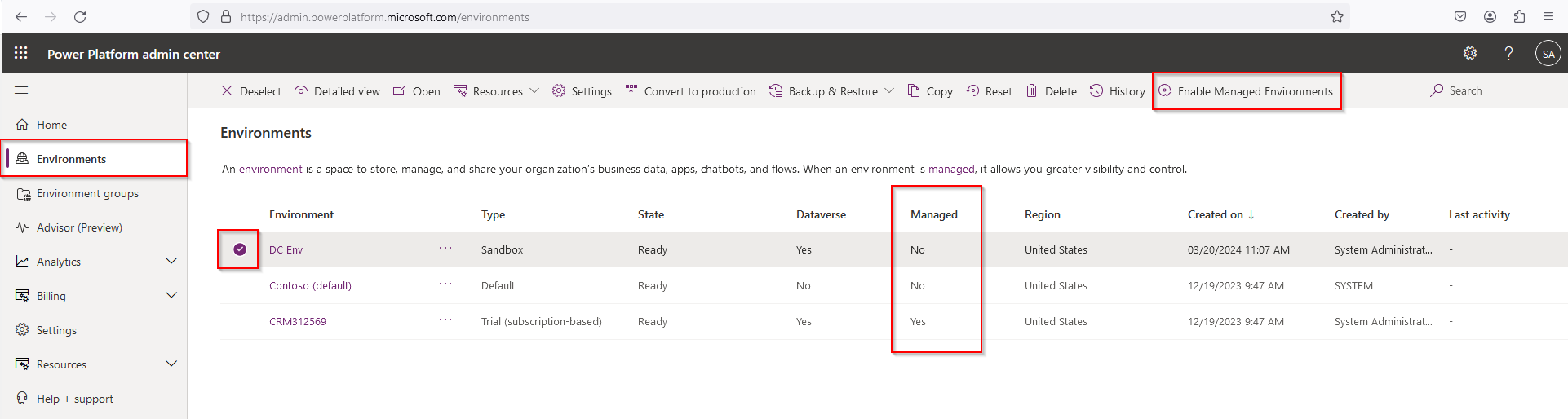Screen dimensions: 1568x419
Task: Open History in the command bar
Action: pos(1117,91)
